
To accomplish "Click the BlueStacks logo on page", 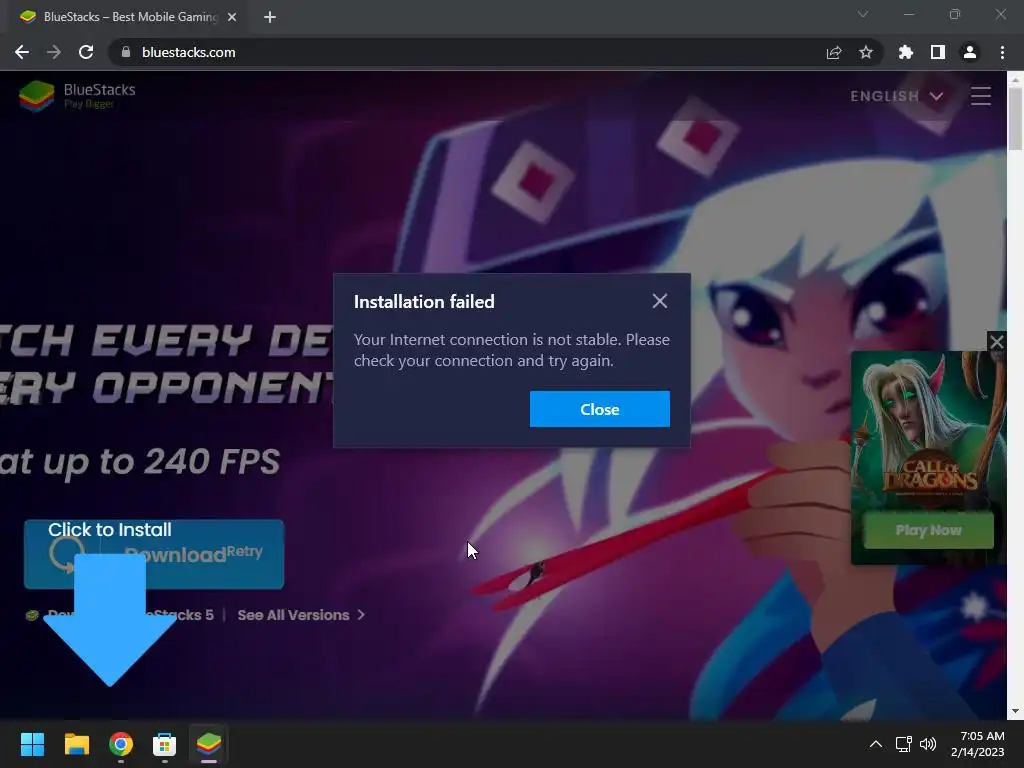I will 78,96.
